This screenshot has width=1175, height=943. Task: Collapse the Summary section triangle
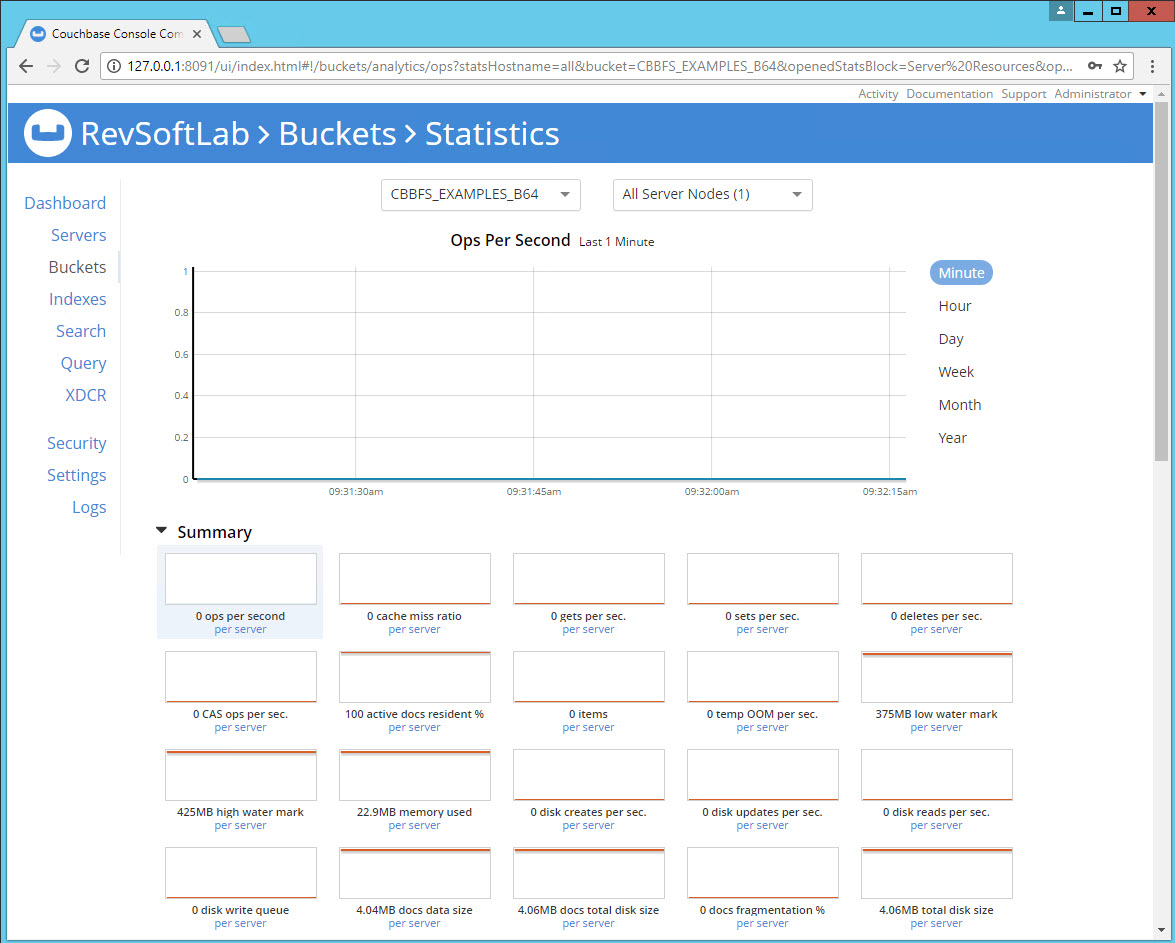[x=161, y=531]
